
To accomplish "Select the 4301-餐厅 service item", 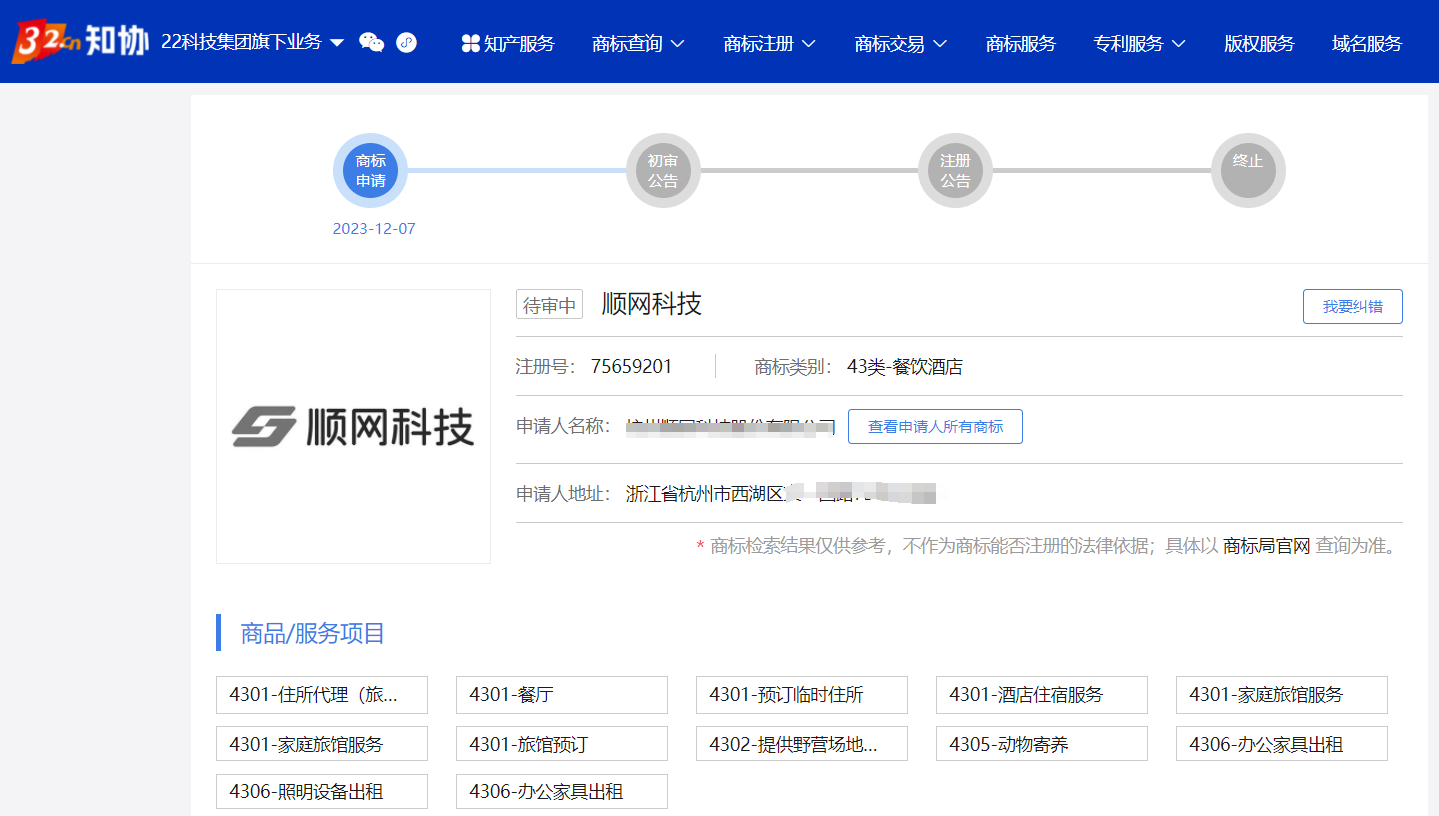I will point(562,694).
